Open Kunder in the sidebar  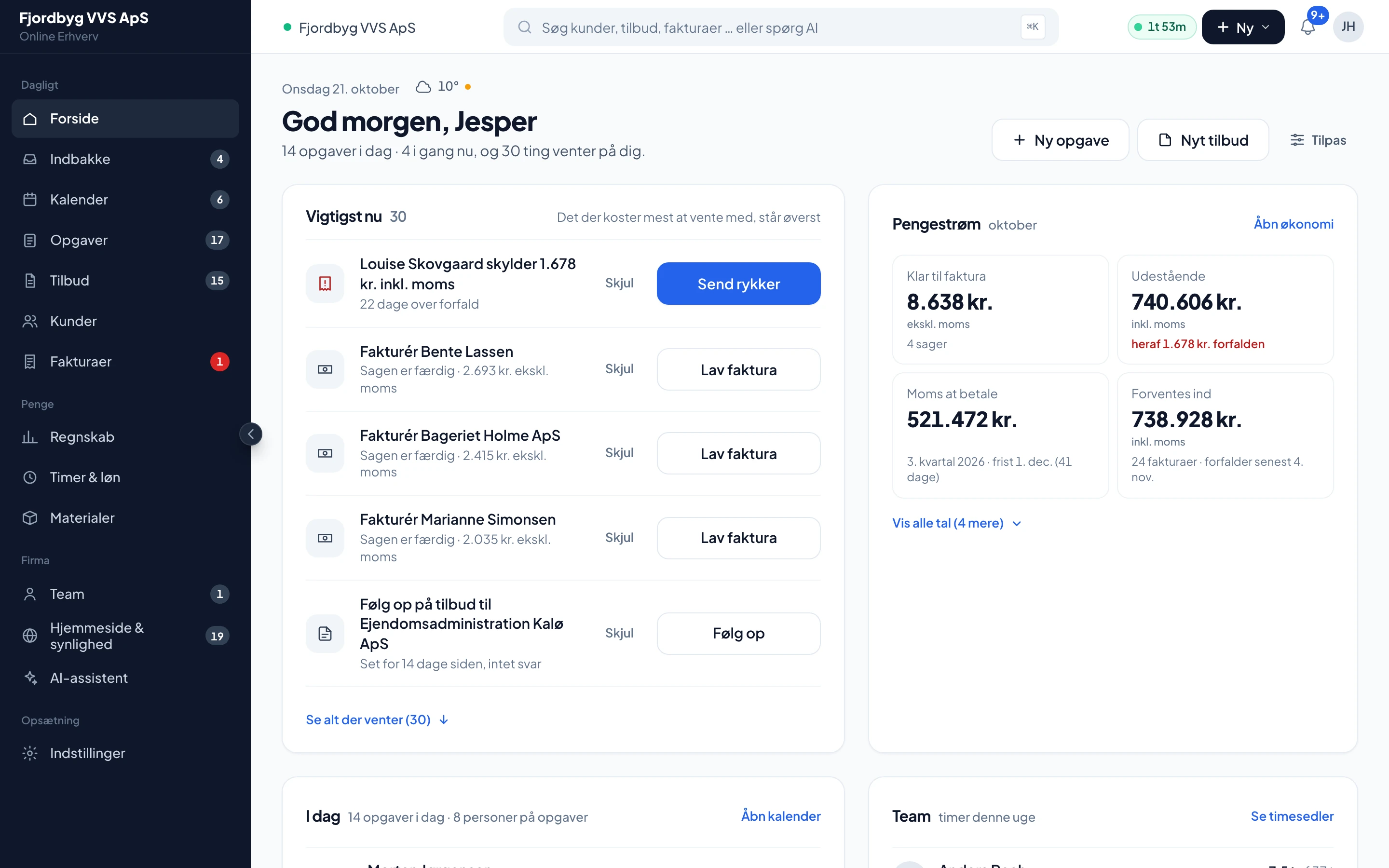(125, 321)
